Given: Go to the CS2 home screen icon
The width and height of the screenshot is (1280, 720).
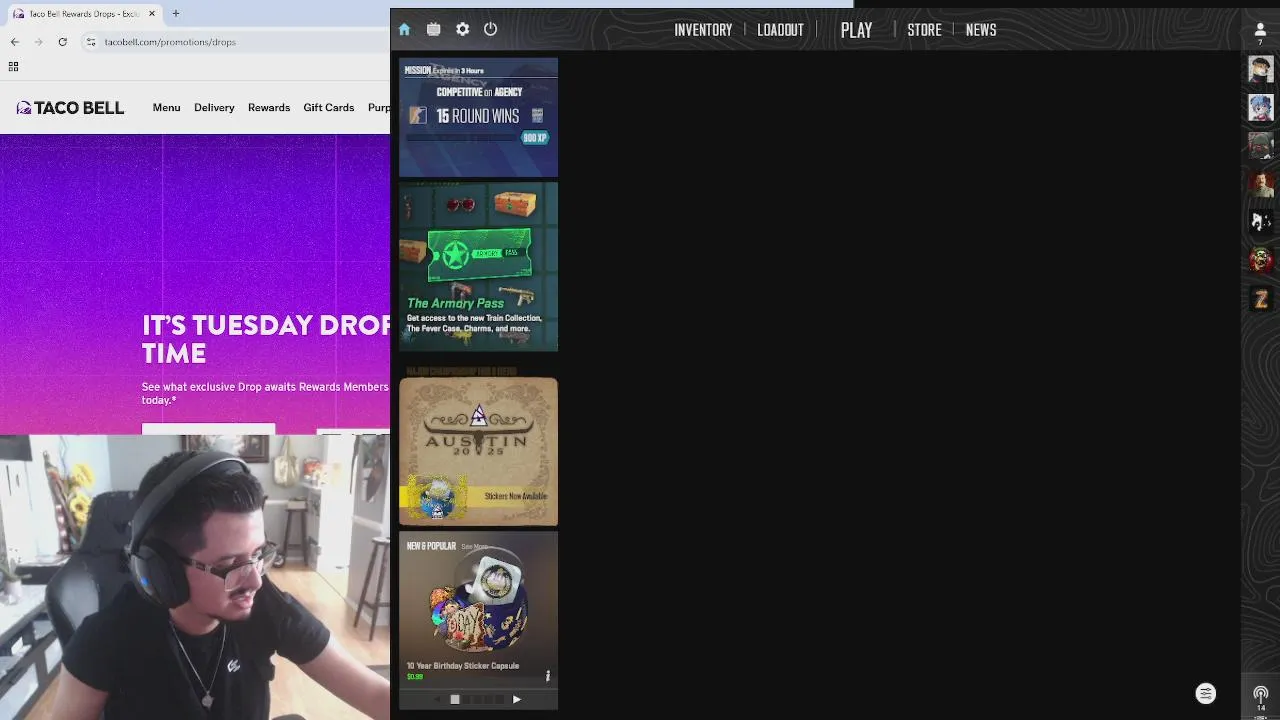Looking at the screenshot, I should point(404,30).
